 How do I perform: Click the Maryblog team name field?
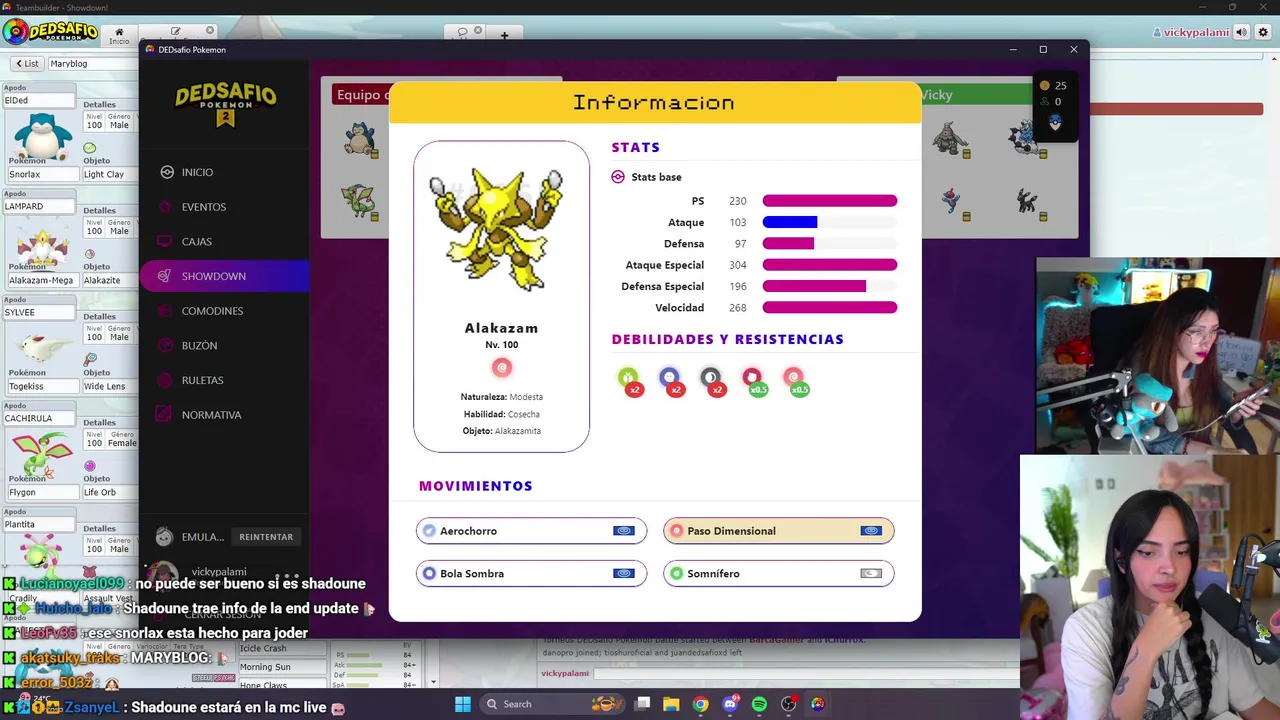coord(92,64)
